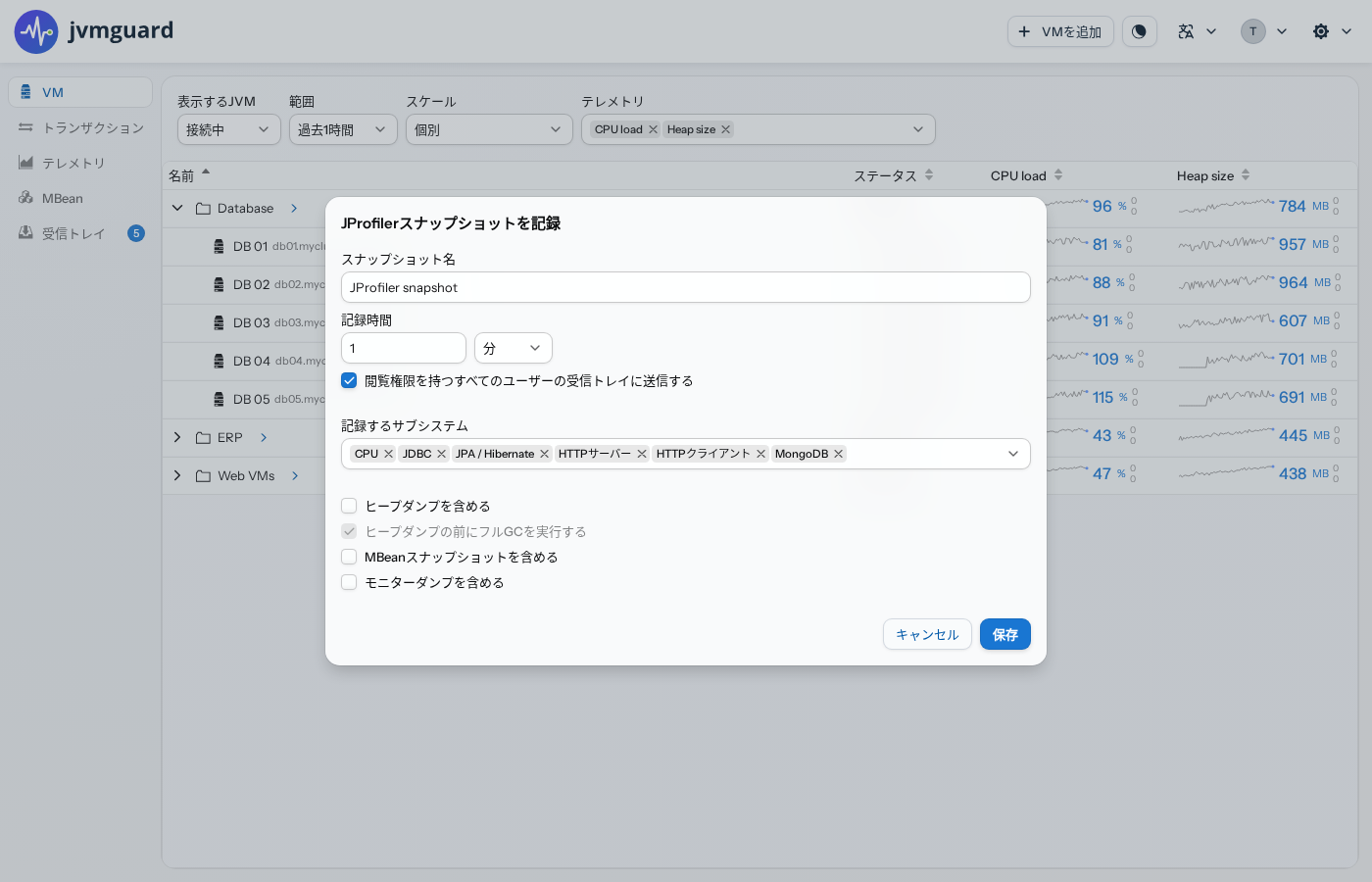This screenshot has width=1372, height=882.
Task: Open the スケール dropdown showing 個別
Action: pyautogui.click(x=489, y=129)
